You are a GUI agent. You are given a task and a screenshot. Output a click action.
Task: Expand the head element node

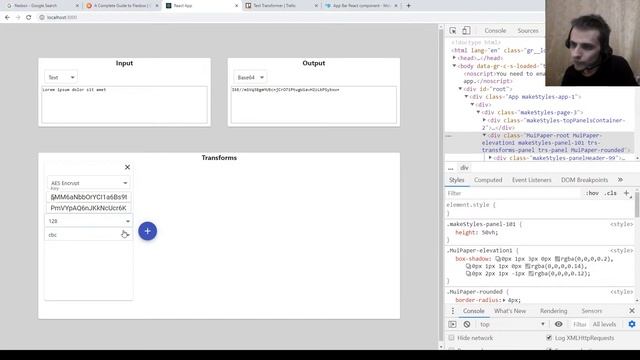click(454, 58)
